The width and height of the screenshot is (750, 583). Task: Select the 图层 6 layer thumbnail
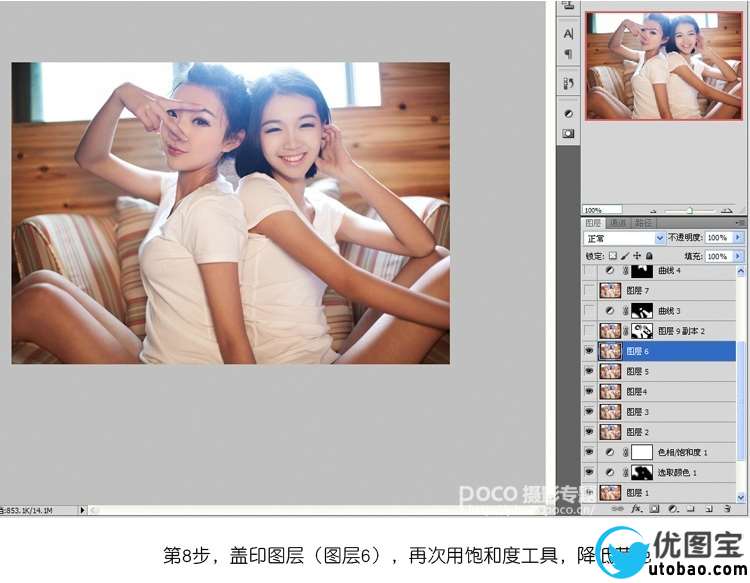click(x=610, y=351)
